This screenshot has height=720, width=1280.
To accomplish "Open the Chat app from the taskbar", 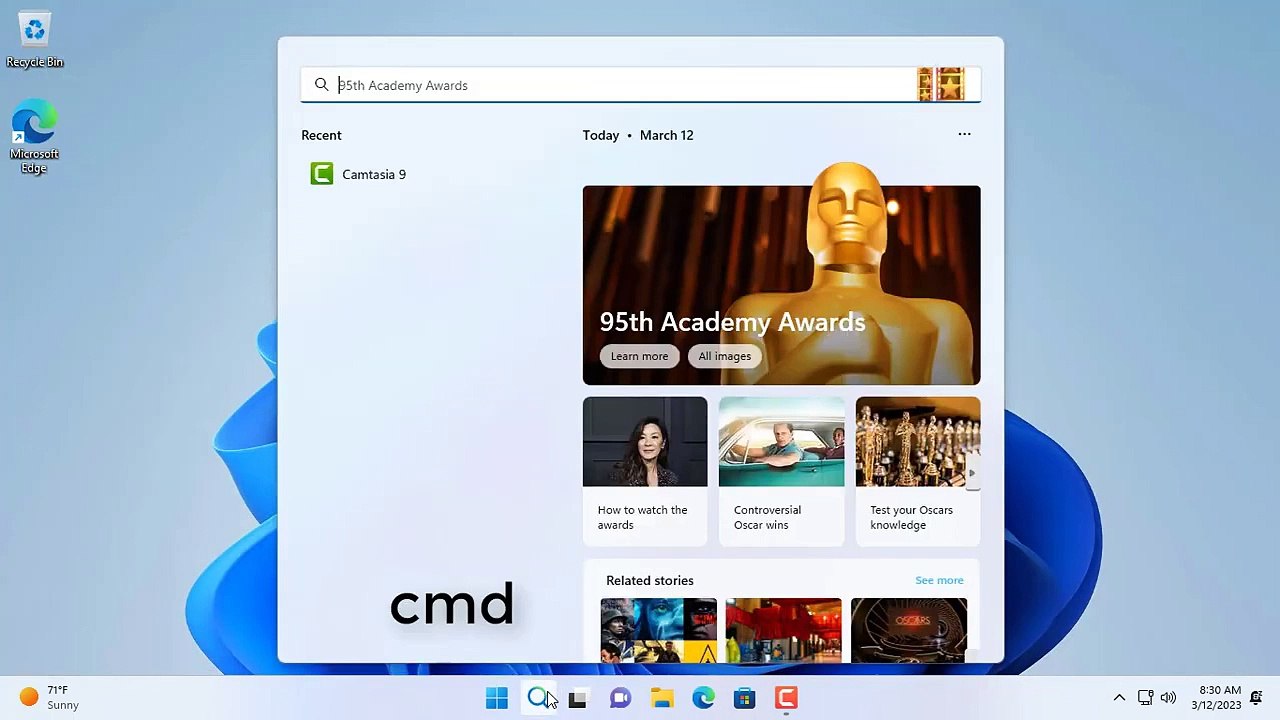I will click(620, 698).
